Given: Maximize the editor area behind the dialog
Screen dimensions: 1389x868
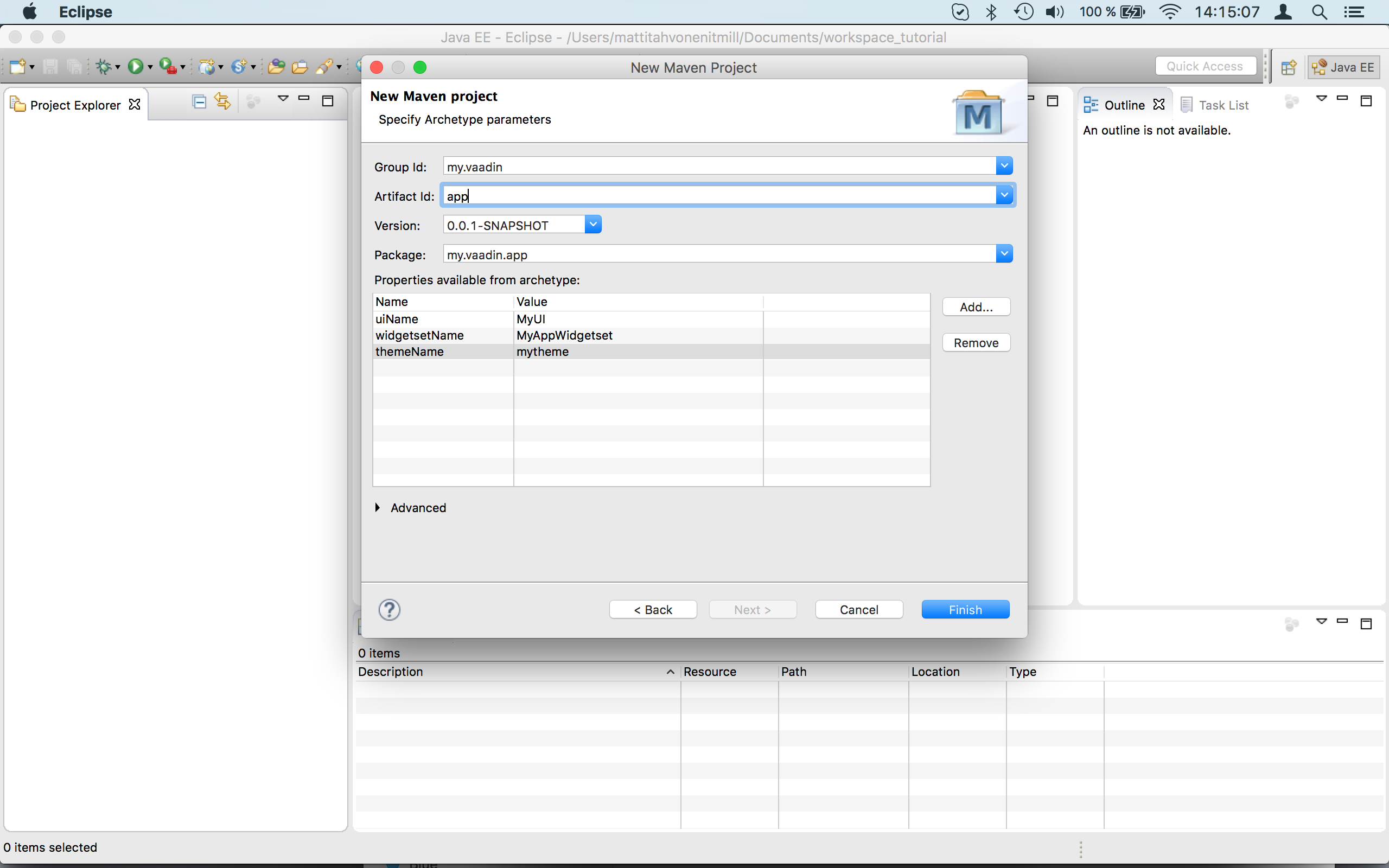Looking at the screenshot, I should [x=1053, y=101].
